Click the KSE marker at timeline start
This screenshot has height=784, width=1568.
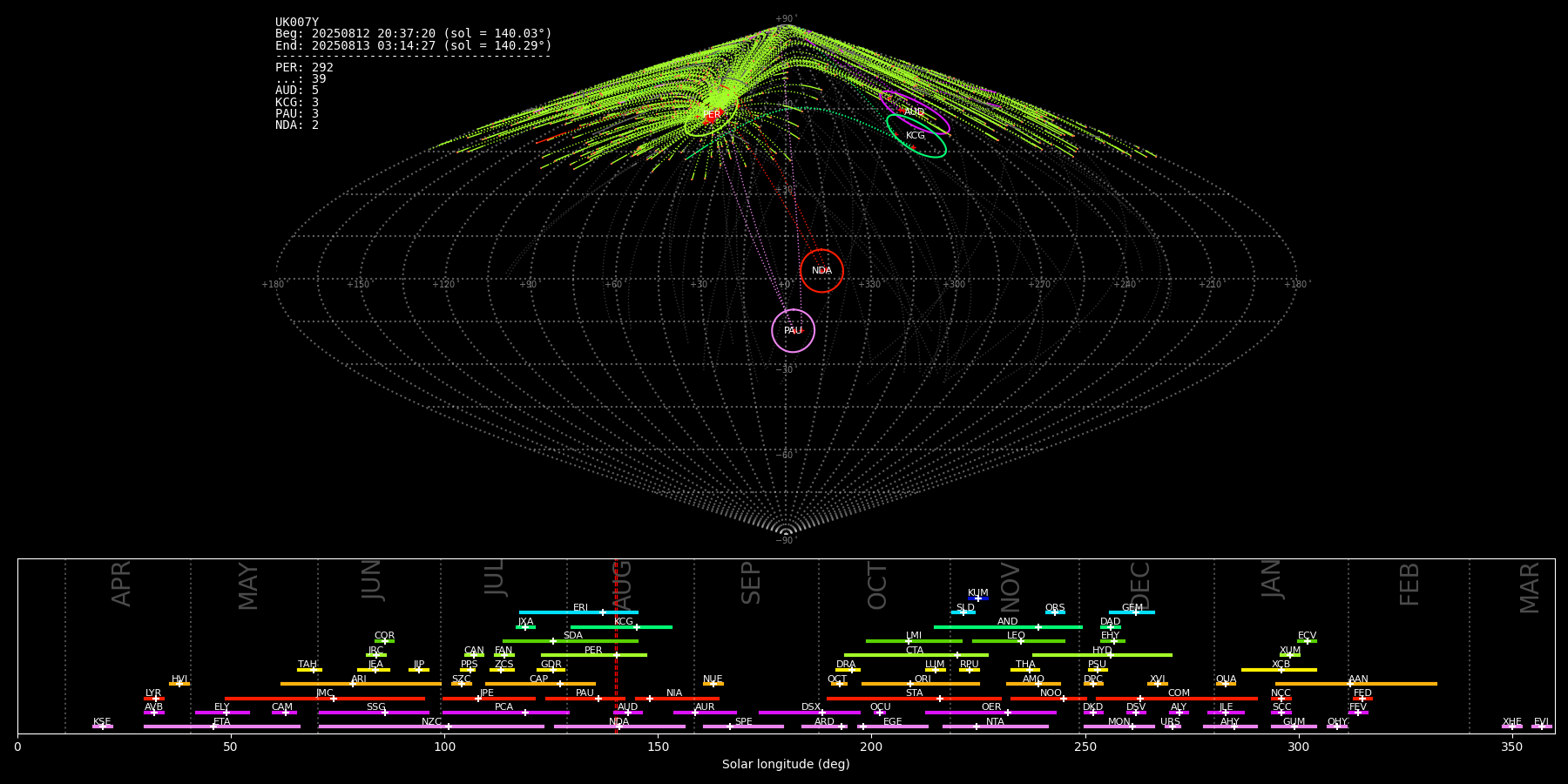click(x=103, y=727)
